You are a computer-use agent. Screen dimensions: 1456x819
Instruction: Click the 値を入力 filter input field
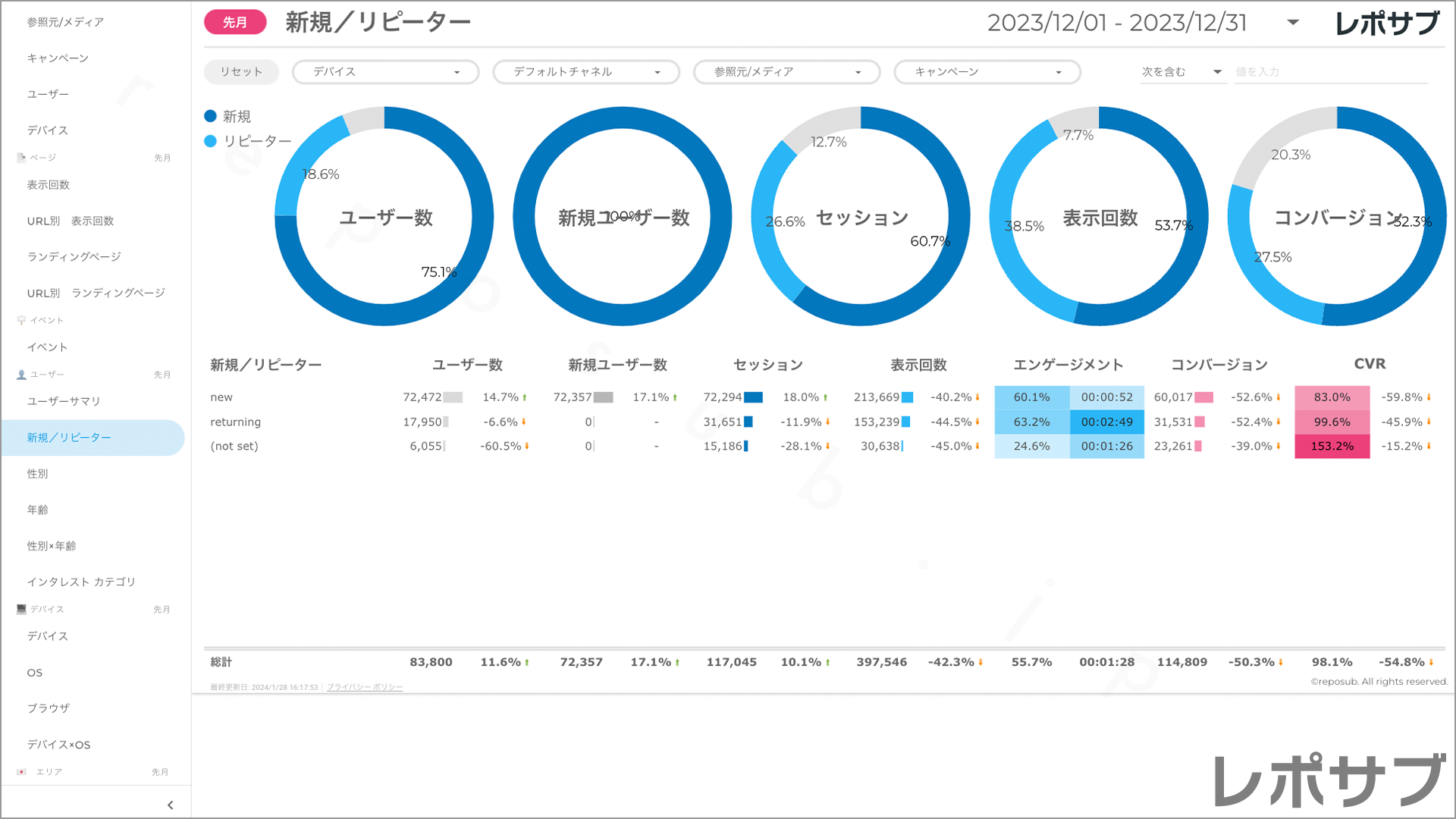coord(1330,72)
